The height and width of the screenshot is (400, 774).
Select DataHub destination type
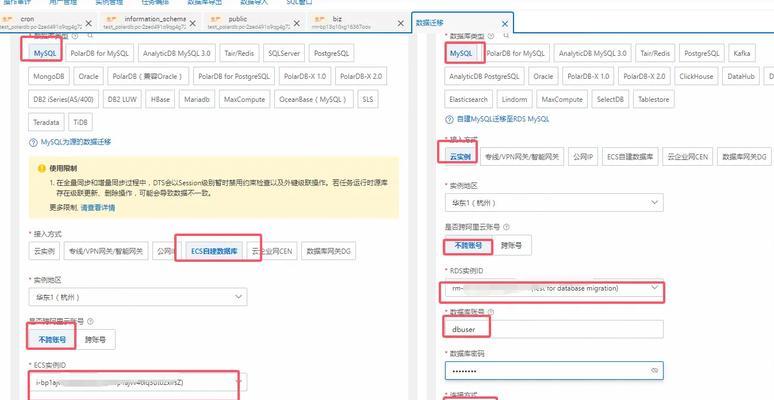(741, 77)
